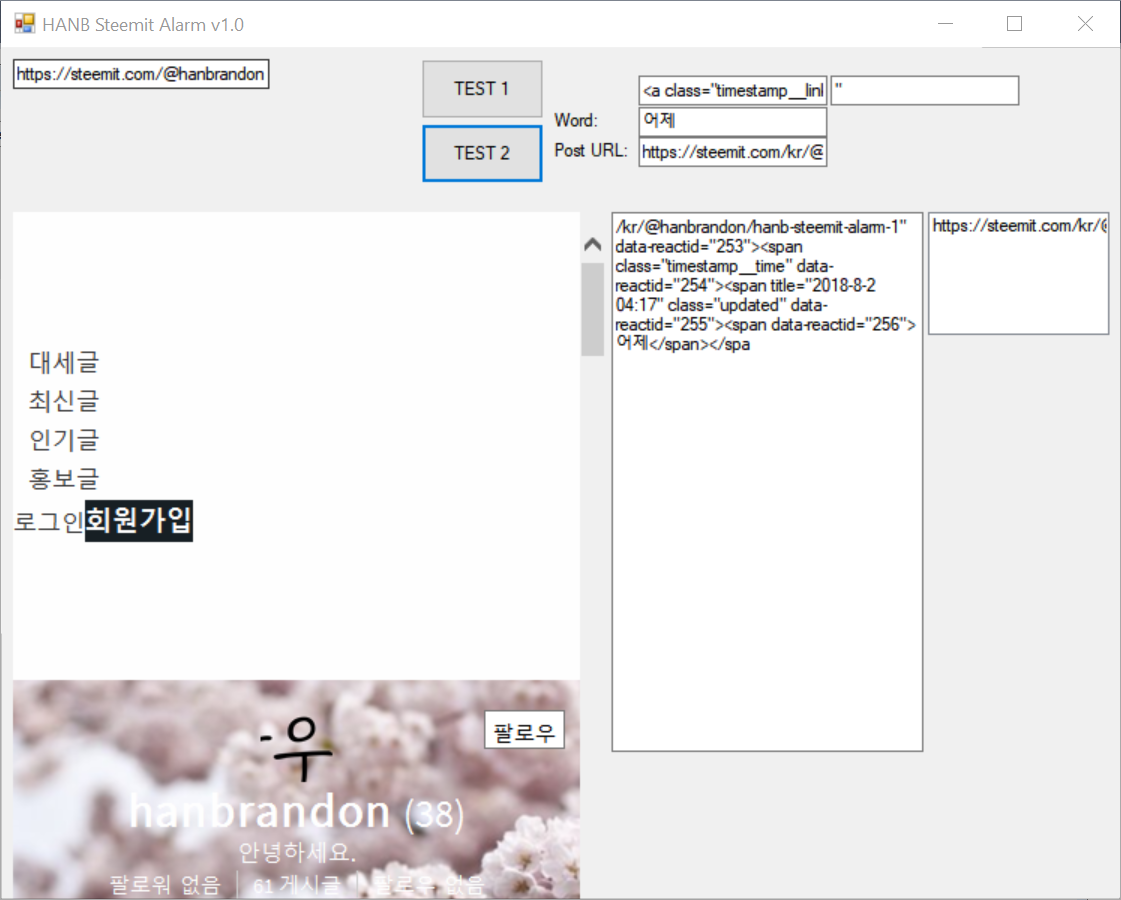The height and width of the screenshot is (900, 1121).
Task: Click the 61 게시글 post count
Action: (297, 886)
